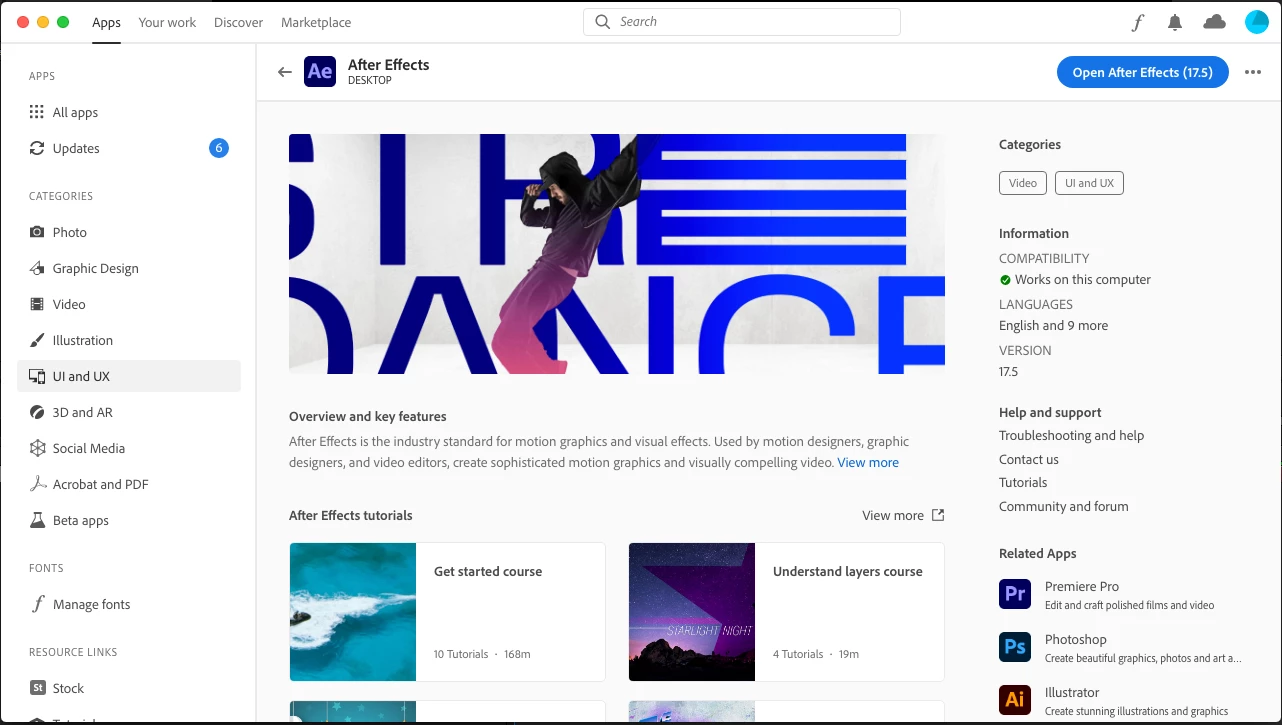Screen dimensions: 1282x725
Task: Click the UI and UX devices icon
Action: coord(37,376)
